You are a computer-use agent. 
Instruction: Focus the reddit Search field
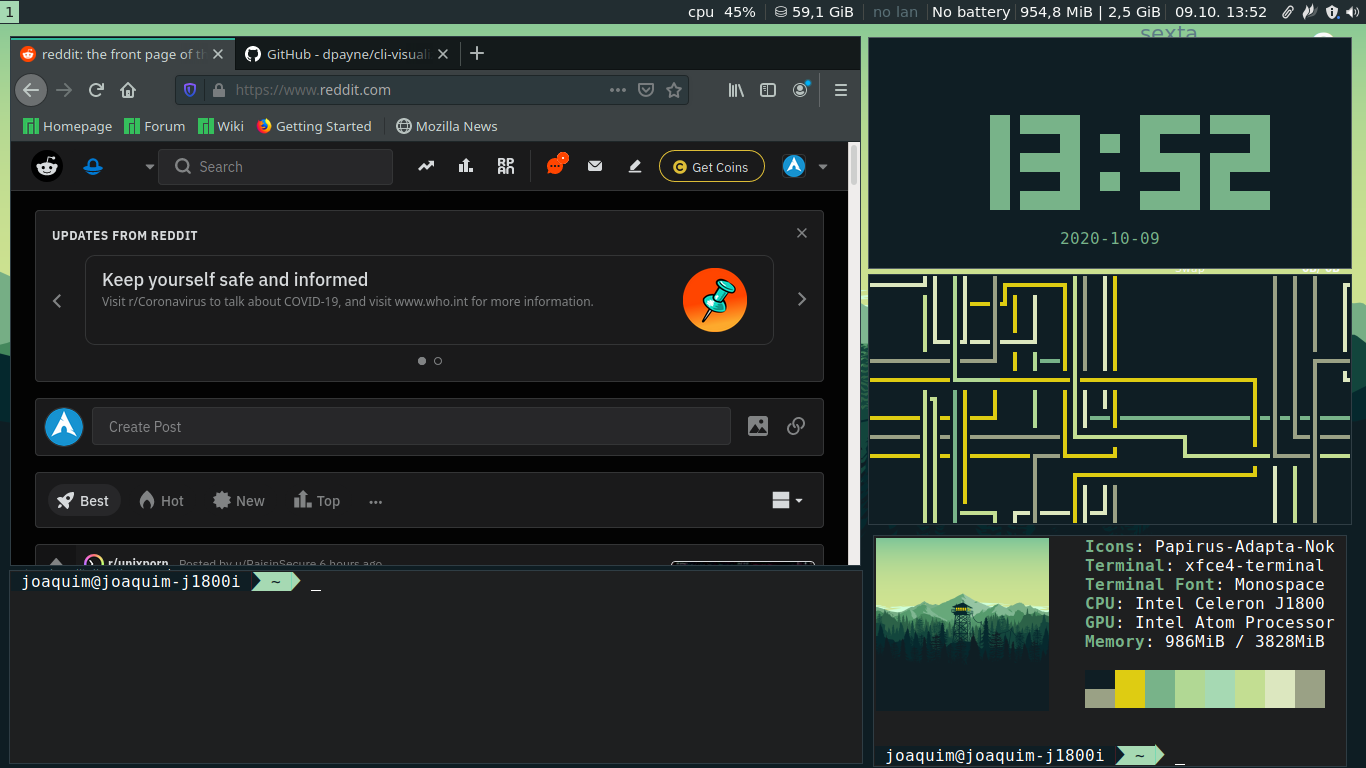(x=276, y=167)
